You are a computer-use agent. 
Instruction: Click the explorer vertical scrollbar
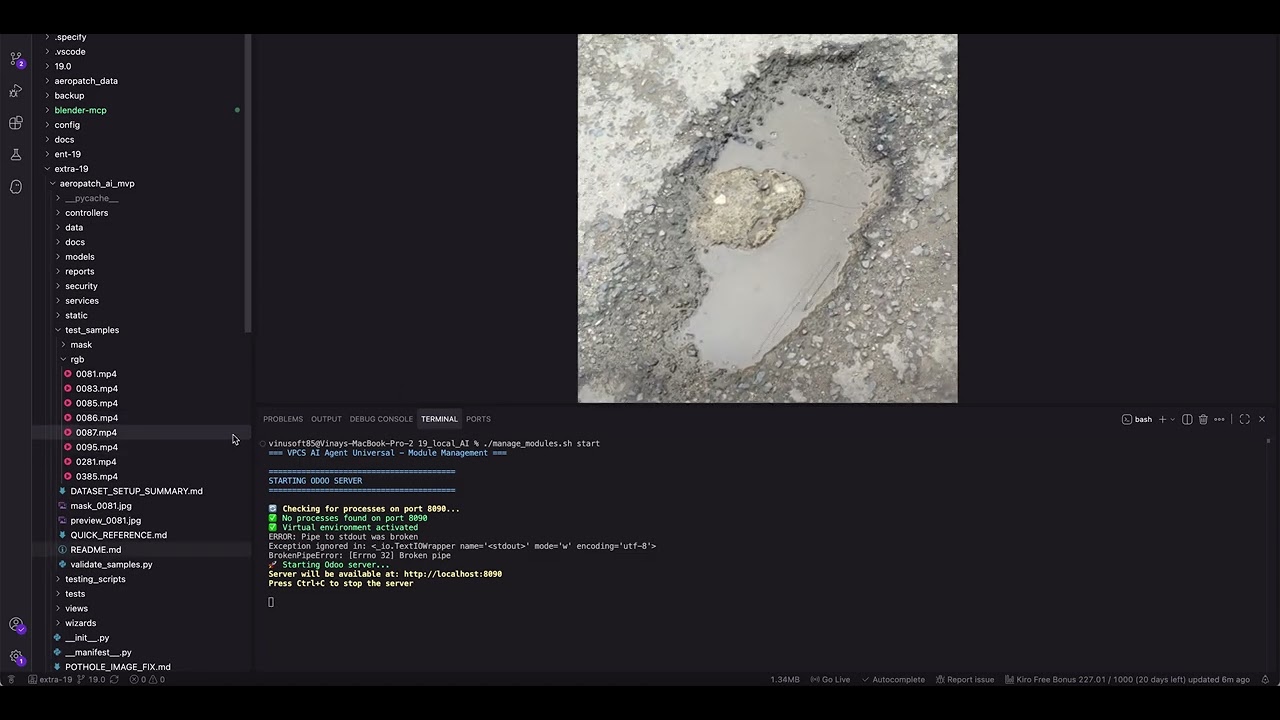pos(248,183)
